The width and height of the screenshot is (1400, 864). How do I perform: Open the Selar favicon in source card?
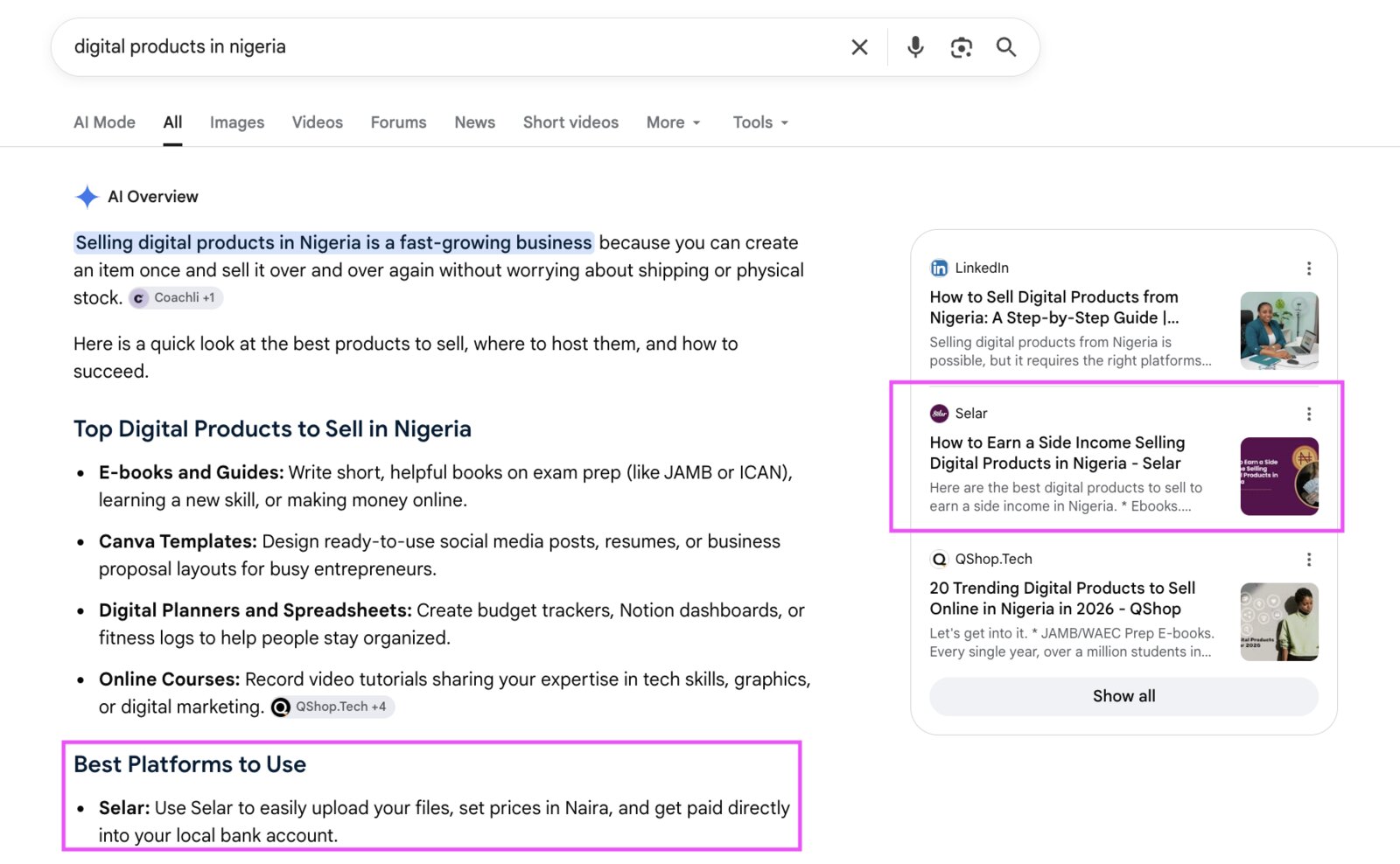click(x=939, y=414)
